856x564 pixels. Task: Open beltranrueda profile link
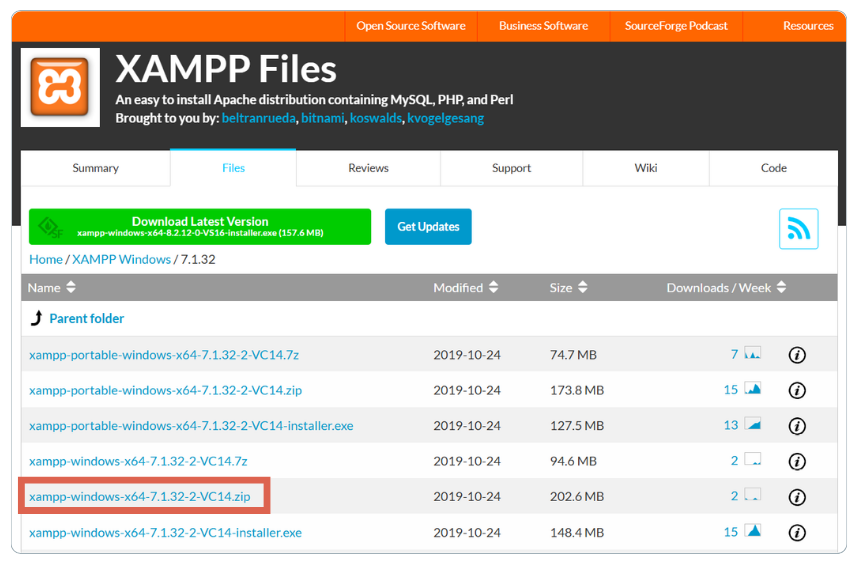click(259, 118)
